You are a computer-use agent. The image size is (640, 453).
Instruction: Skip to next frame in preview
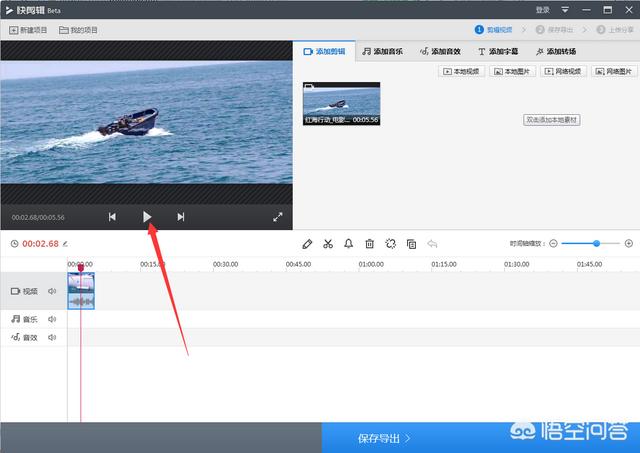pyautogui.click(x=181, y=217)
